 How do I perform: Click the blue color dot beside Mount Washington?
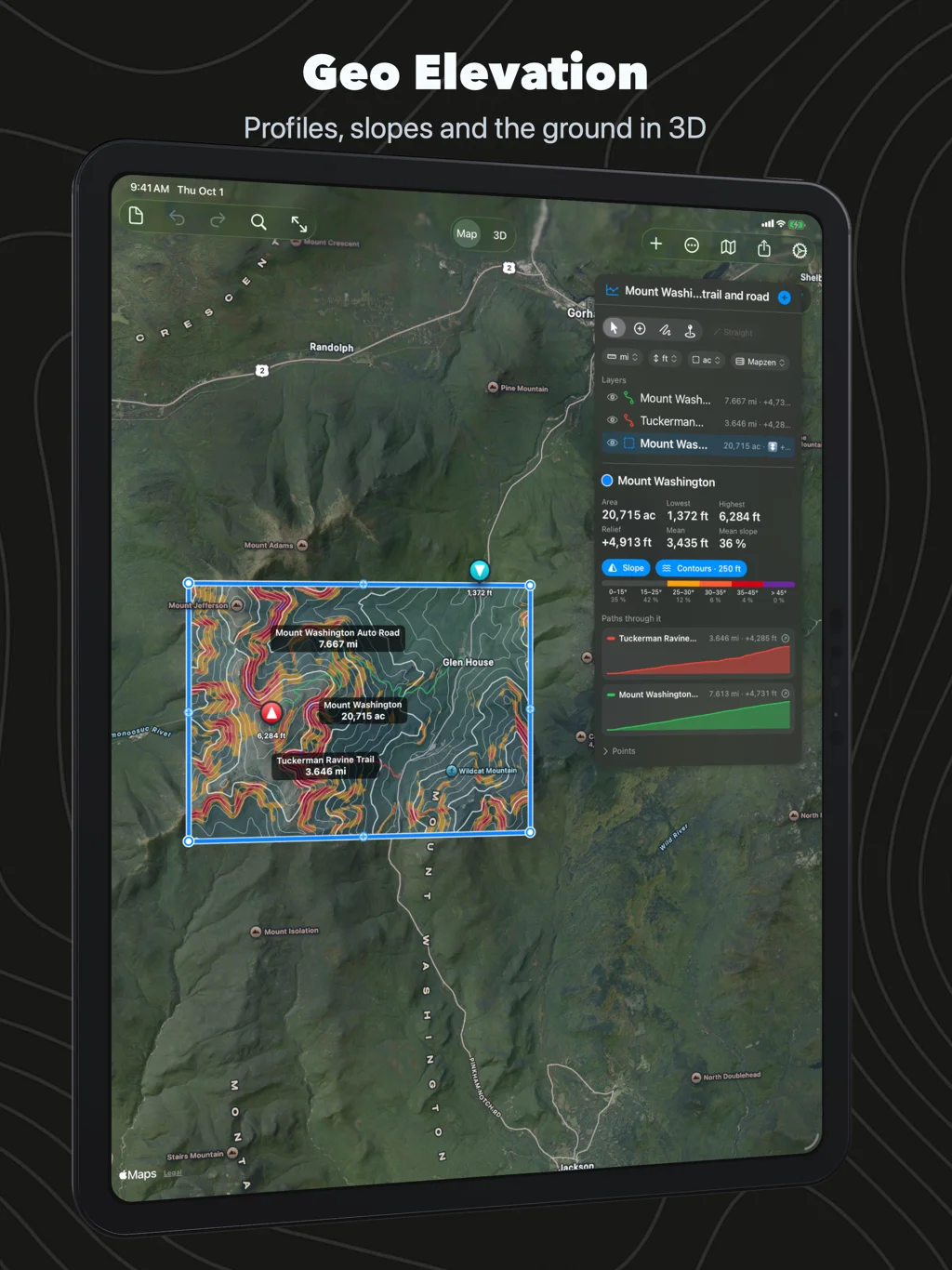pos(607,481)
